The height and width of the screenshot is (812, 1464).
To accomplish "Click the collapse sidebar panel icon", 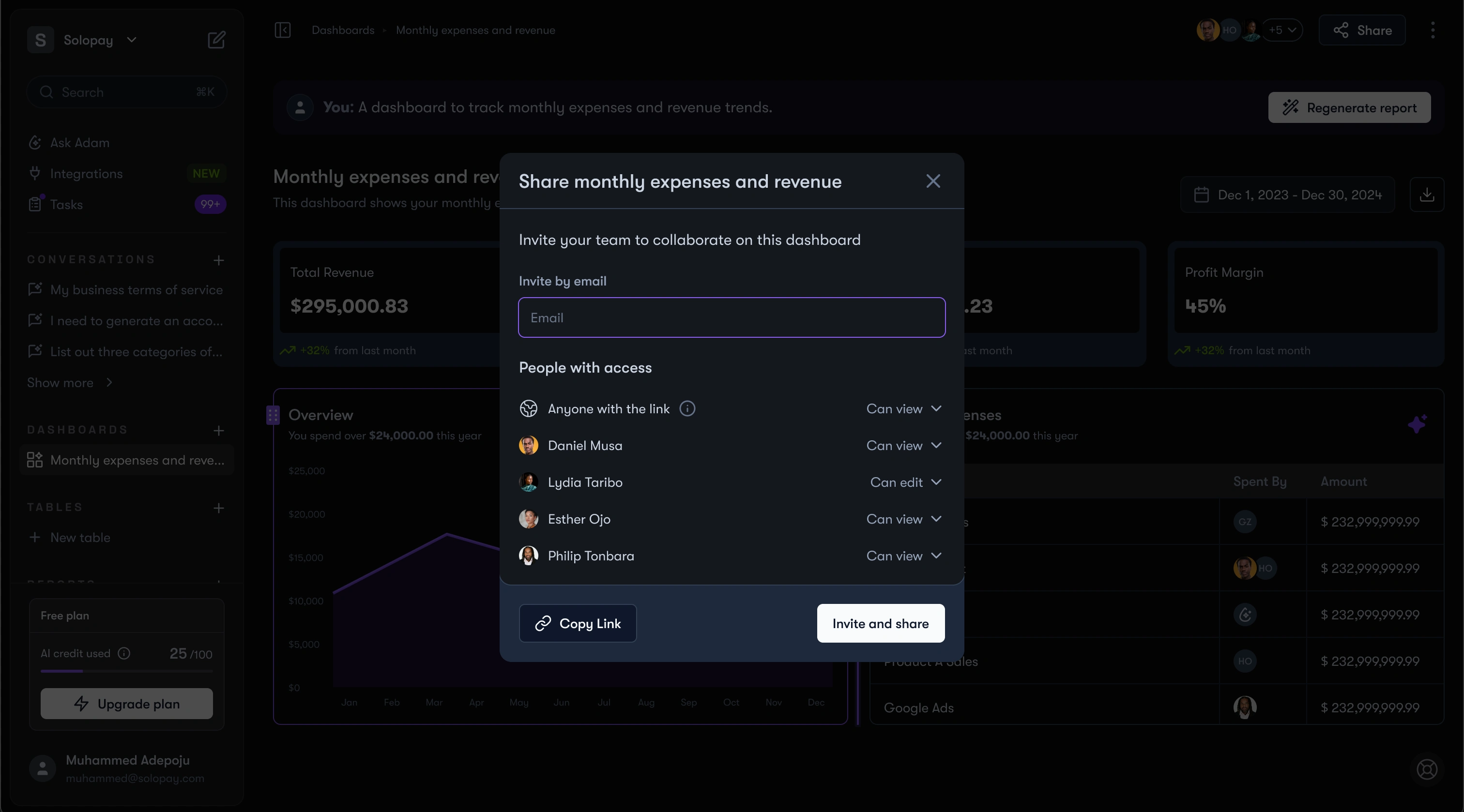I will click(282, 30).
